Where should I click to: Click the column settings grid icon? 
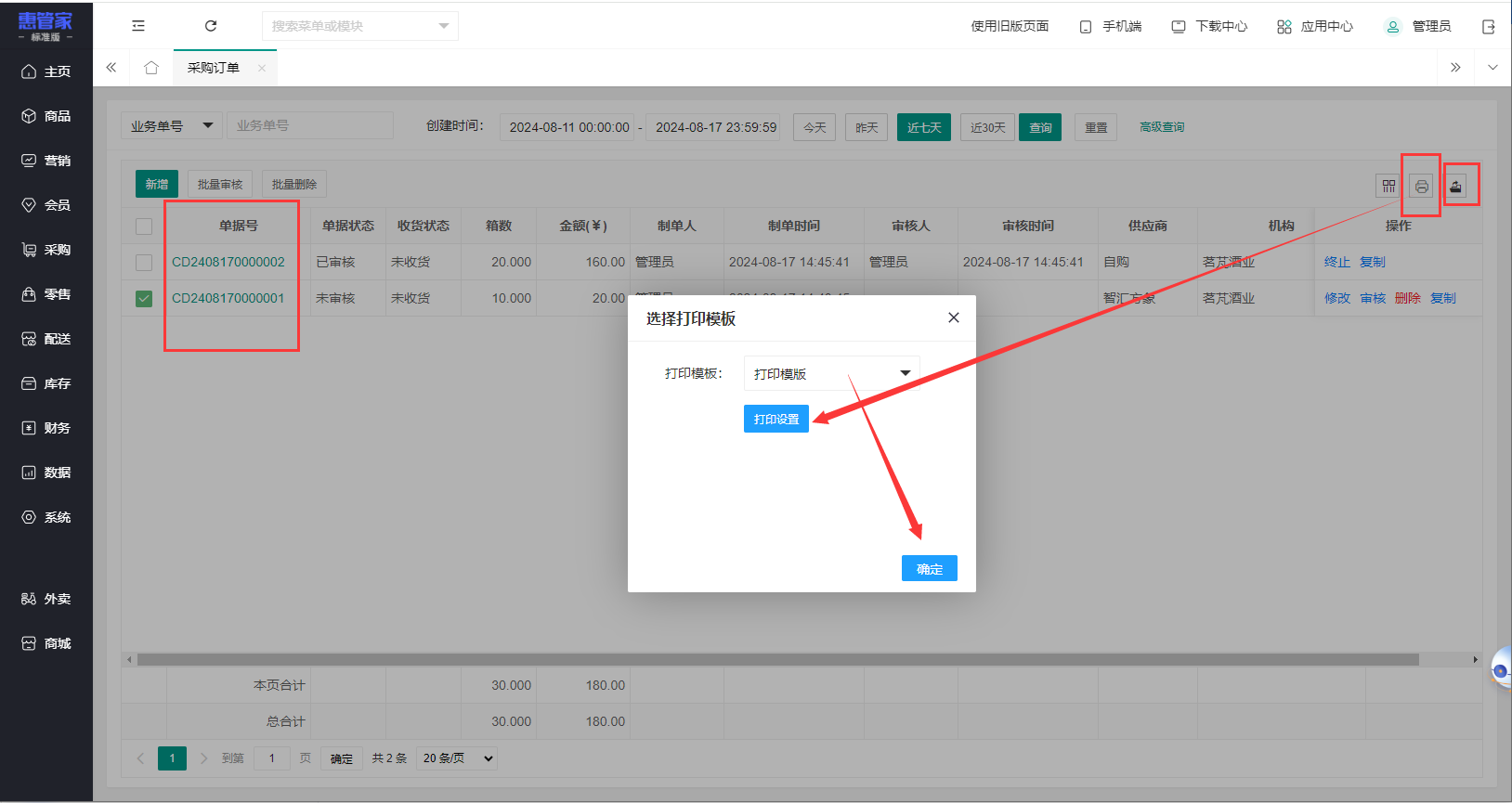coord(1388,186)
